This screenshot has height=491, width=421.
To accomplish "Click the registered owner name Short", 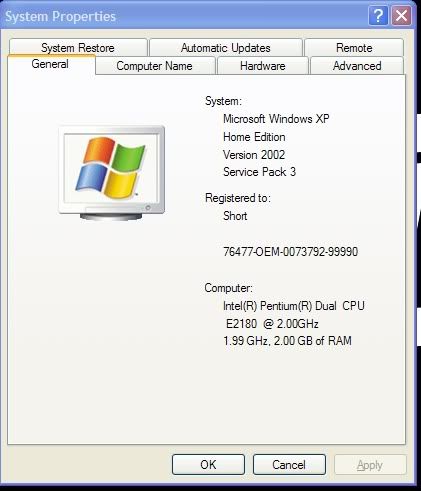I will click(x=235, y=216).
